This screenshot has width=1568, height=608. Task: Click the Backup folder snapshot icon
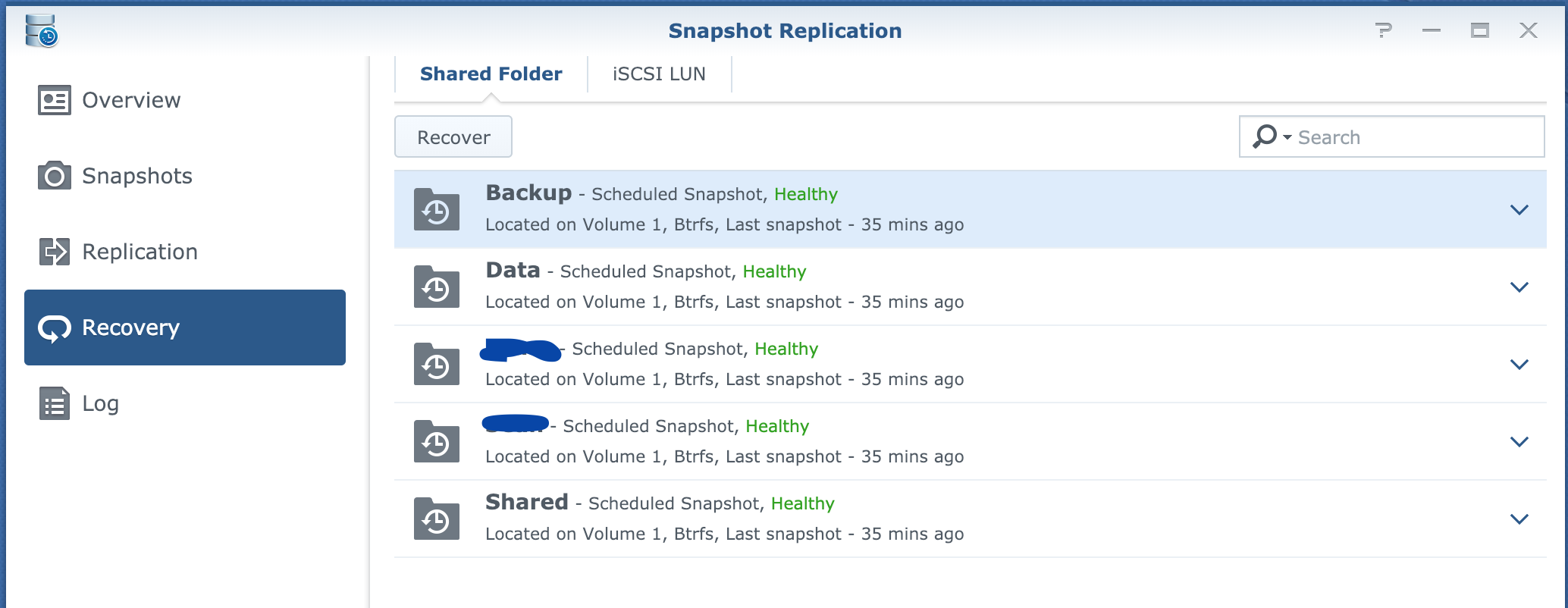coord(437,209)
